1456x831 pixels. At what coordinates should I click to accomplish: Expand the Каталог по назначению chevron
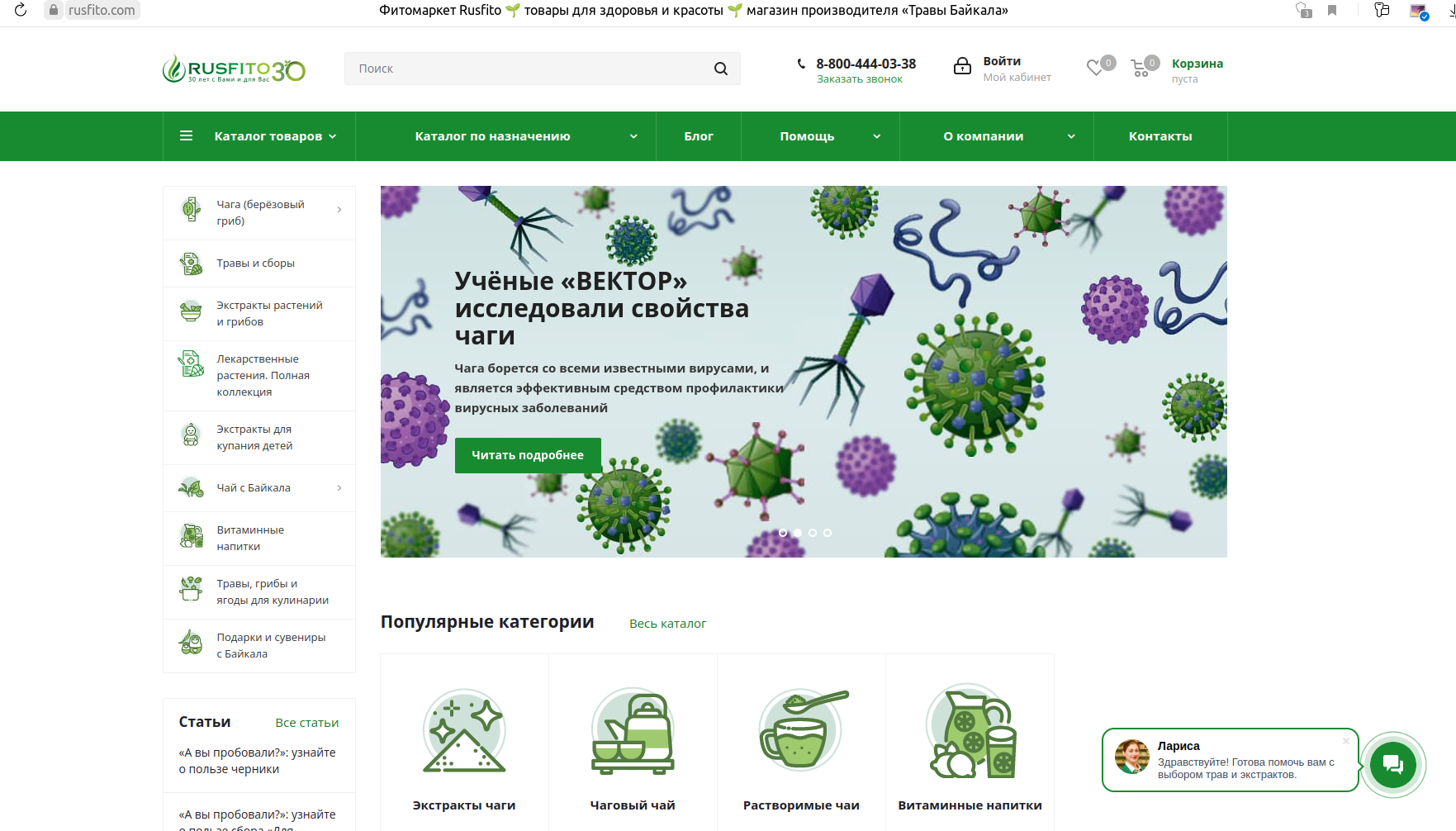(x=633, y=136)
